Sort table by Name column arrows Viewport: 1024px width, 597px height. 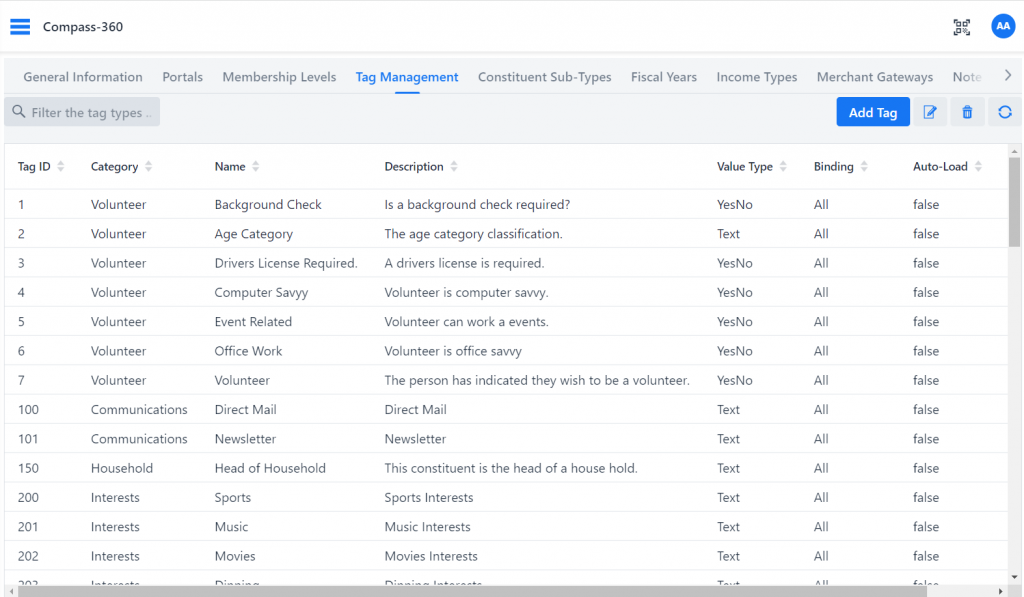pyautogui.click(x=255, y=166)
